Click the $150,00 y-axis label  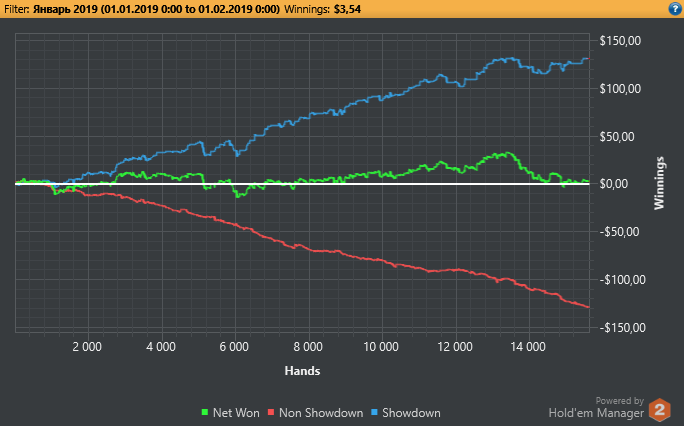[620, 41]
